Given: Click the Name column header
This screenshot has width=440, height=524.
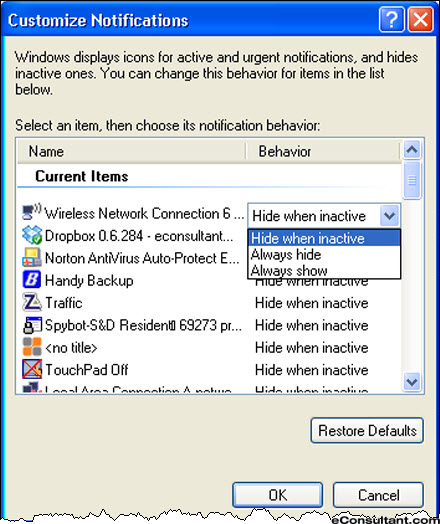Looking at the screenshot, I should (132, 151).
